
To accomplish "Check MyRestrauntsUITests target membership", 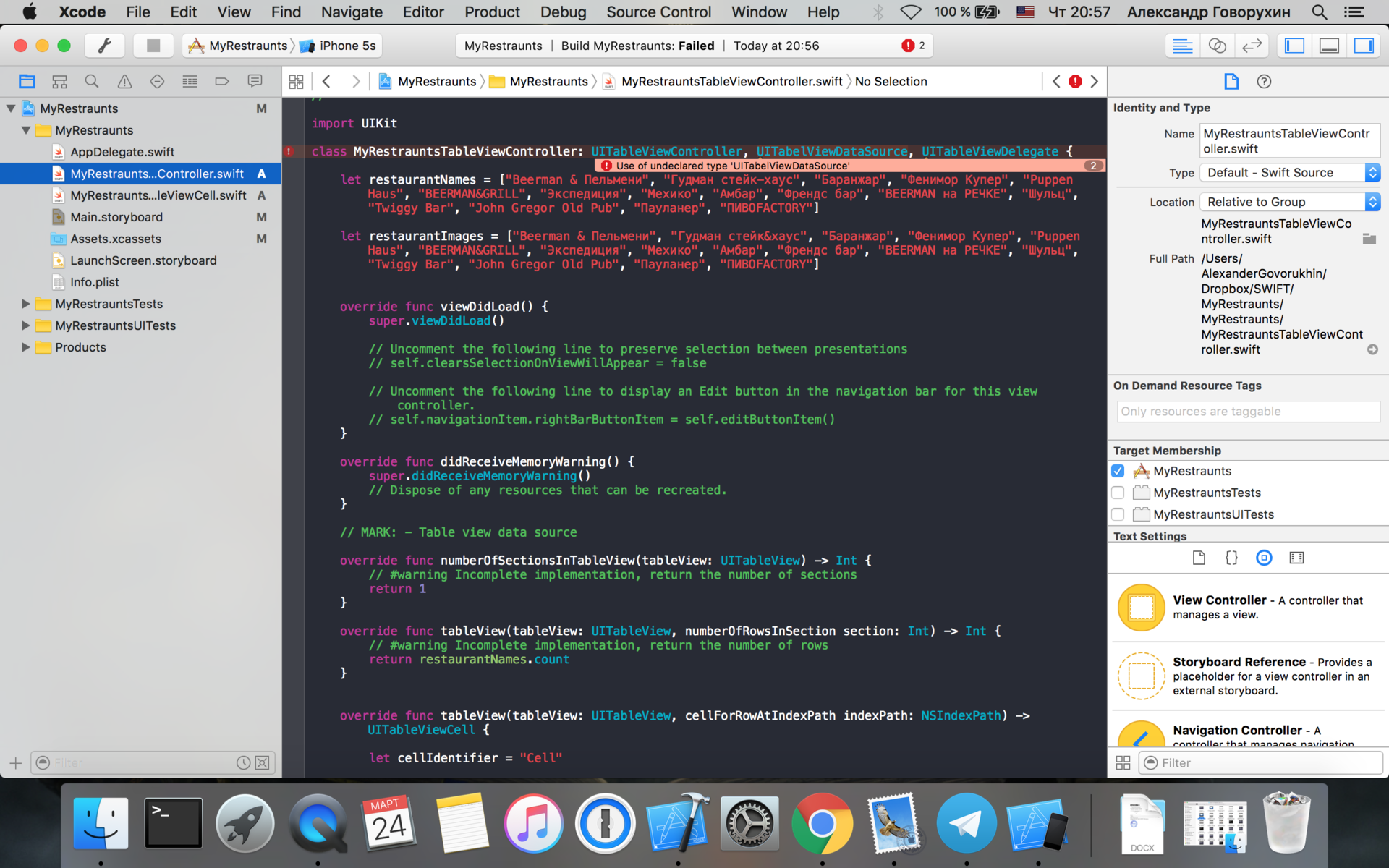I will coord(1118,514).
